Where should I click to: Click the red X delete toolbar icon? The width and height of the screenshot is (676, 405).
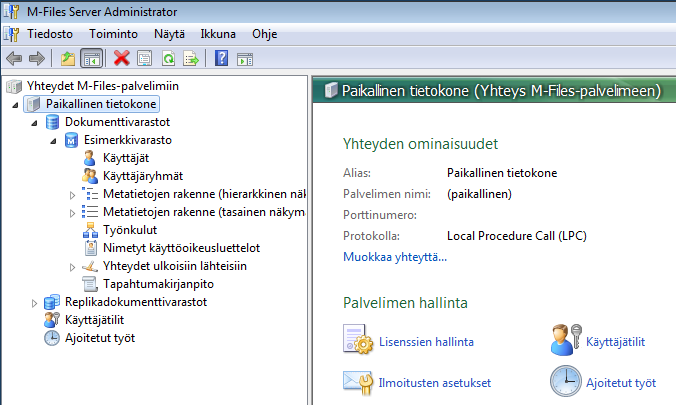(x=122, y=58)
